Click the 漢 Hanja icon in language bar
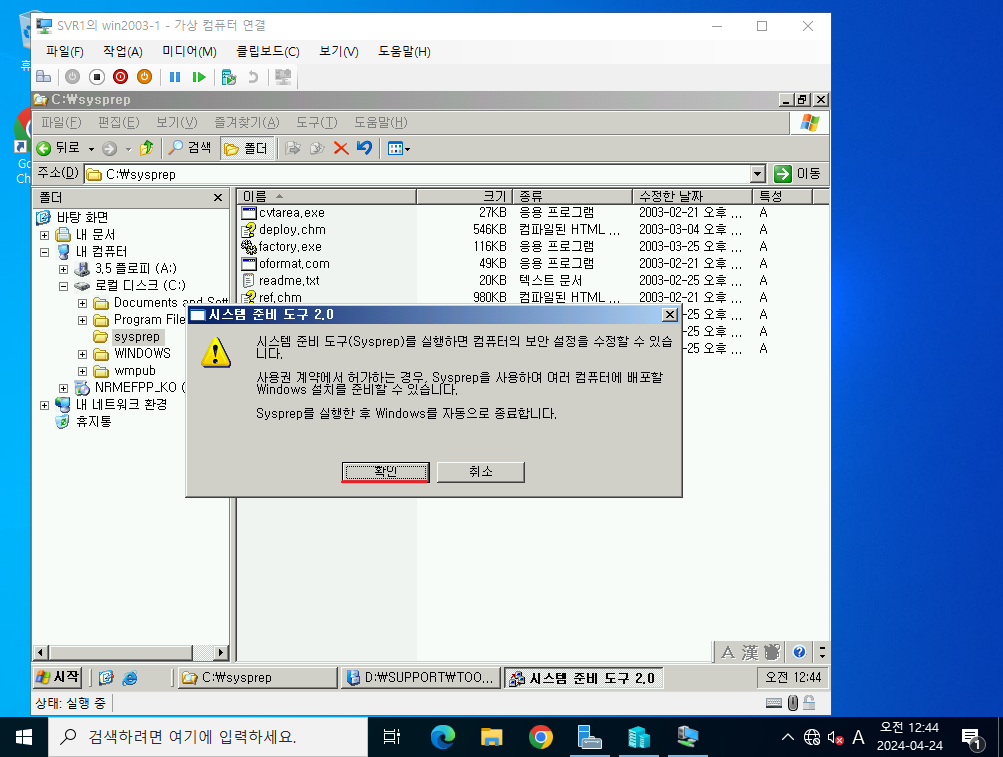The width and height of the screenshot is (1003, 757). [750, 652]
